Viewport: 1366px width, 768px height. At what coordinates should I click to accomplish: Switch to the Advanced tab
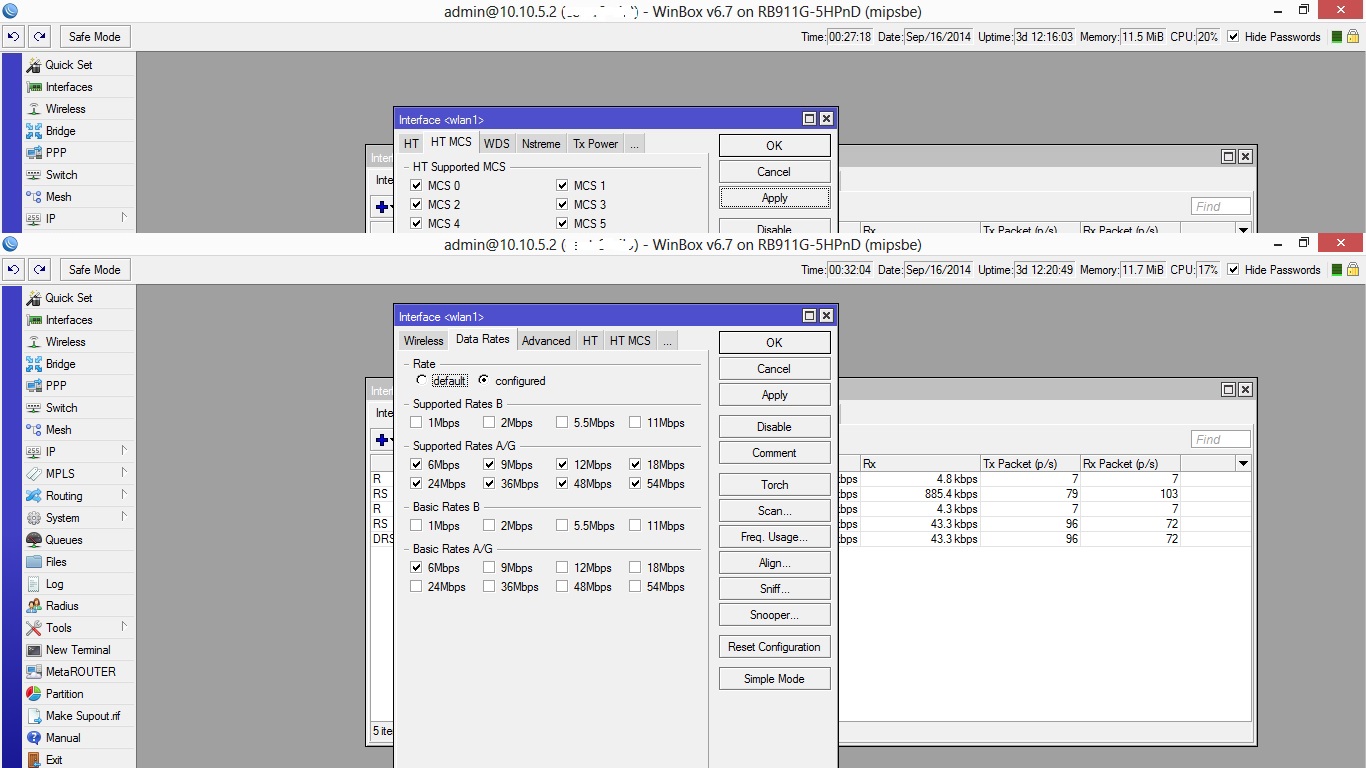(546, 341)
